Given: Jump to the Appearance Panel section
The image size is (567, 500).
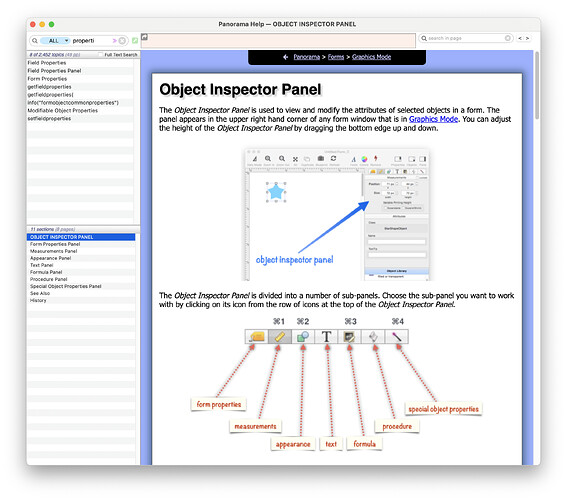Looking at the screenshot, I should coord(50,258).
